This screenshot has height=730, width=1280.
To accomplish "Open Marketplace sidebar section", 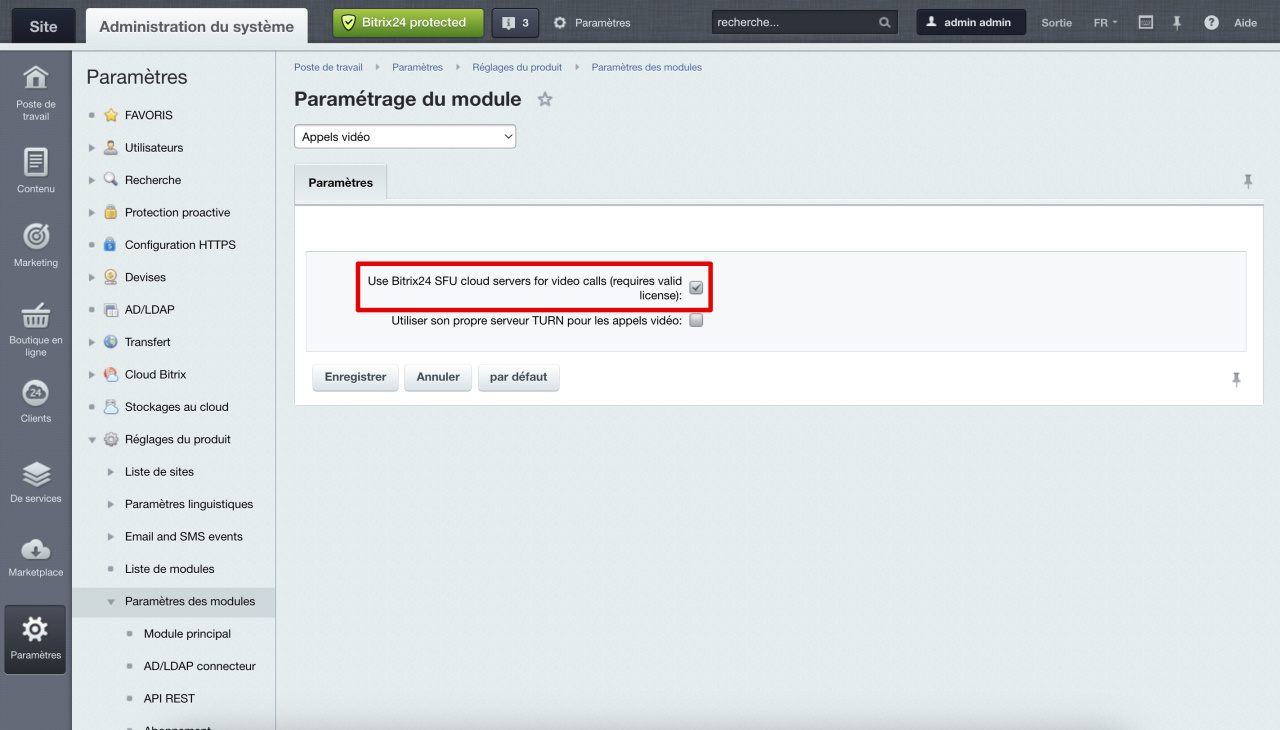I will tap(35, 557).
